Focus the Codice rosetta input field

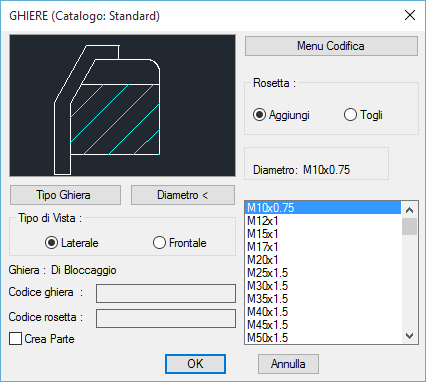[x=166, y=318]
